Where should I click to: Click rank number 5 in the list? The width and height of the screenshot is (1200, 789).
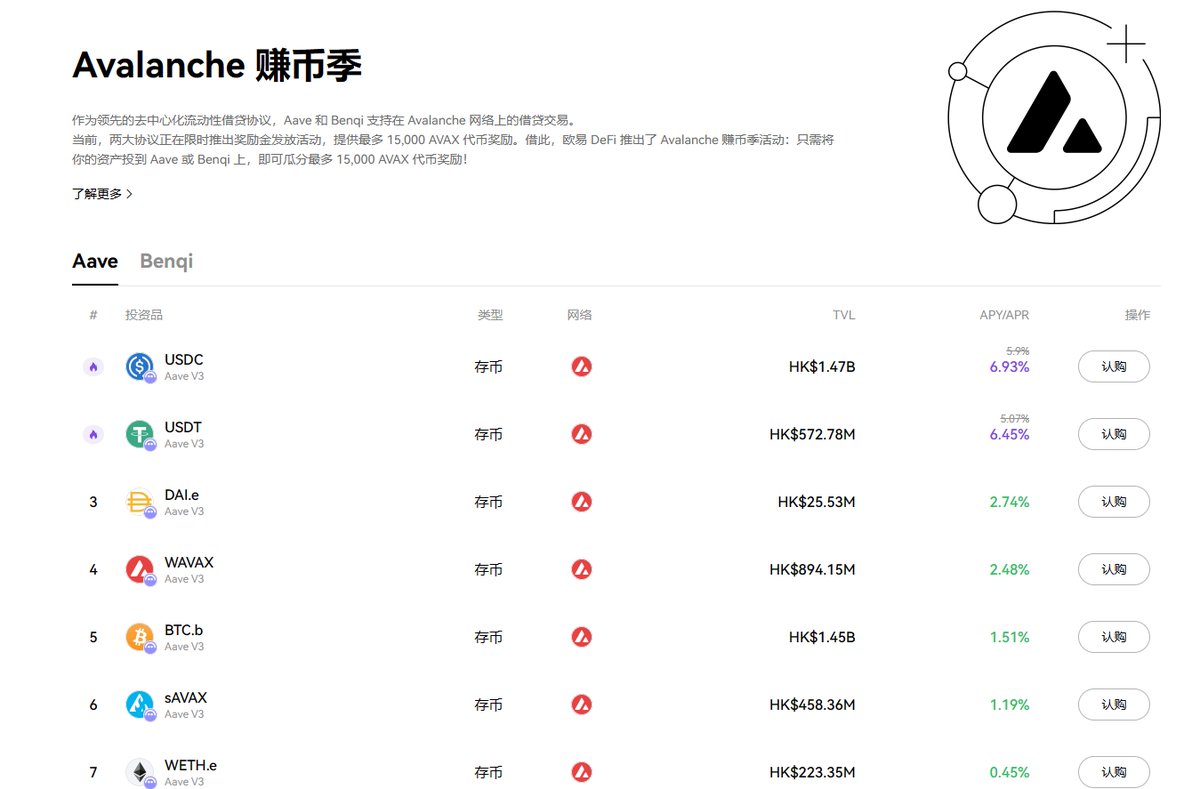(93, 637)
